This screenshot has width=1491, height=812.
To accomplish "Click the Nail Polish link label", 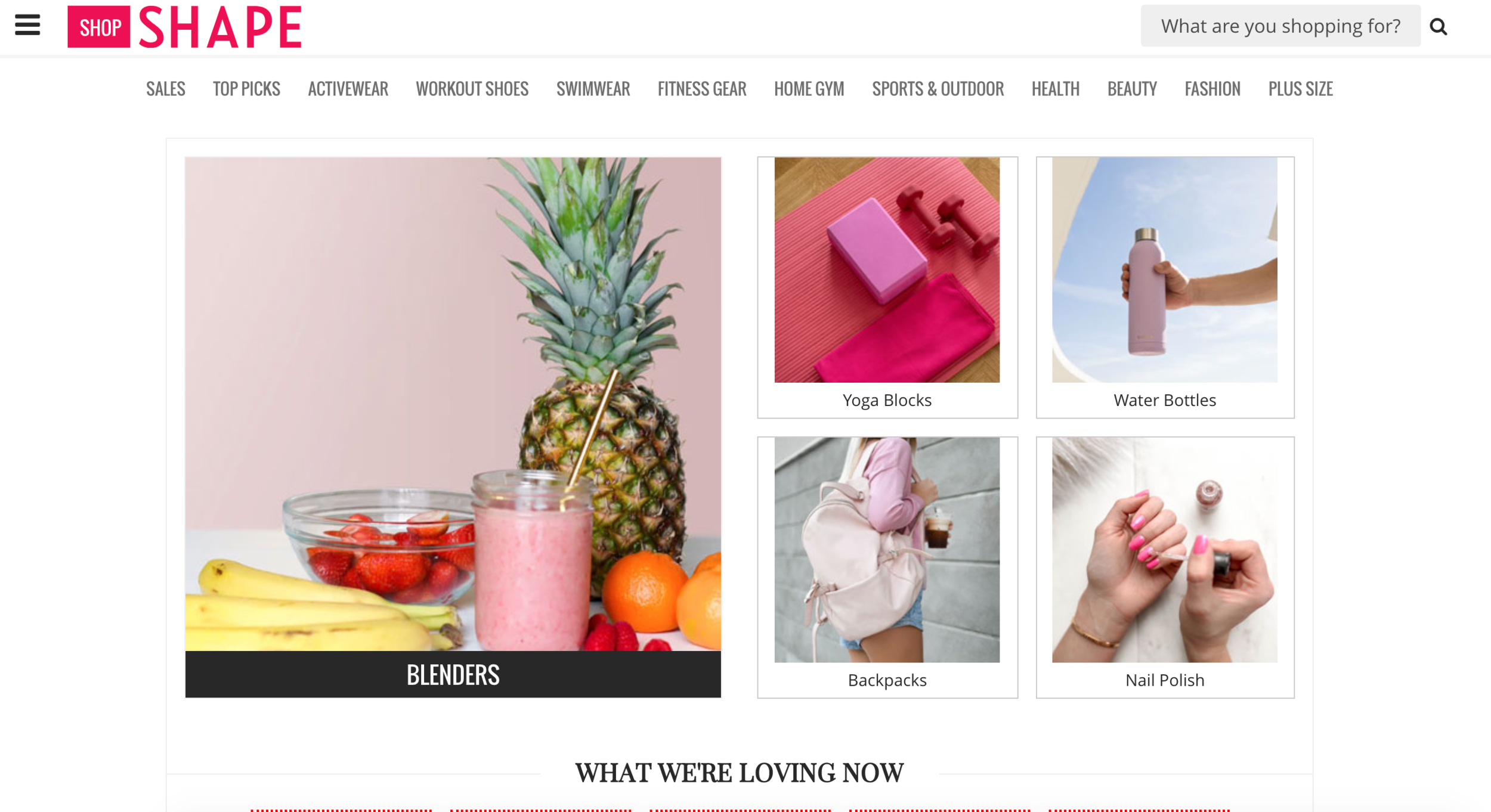I will tap(1164, 680).
